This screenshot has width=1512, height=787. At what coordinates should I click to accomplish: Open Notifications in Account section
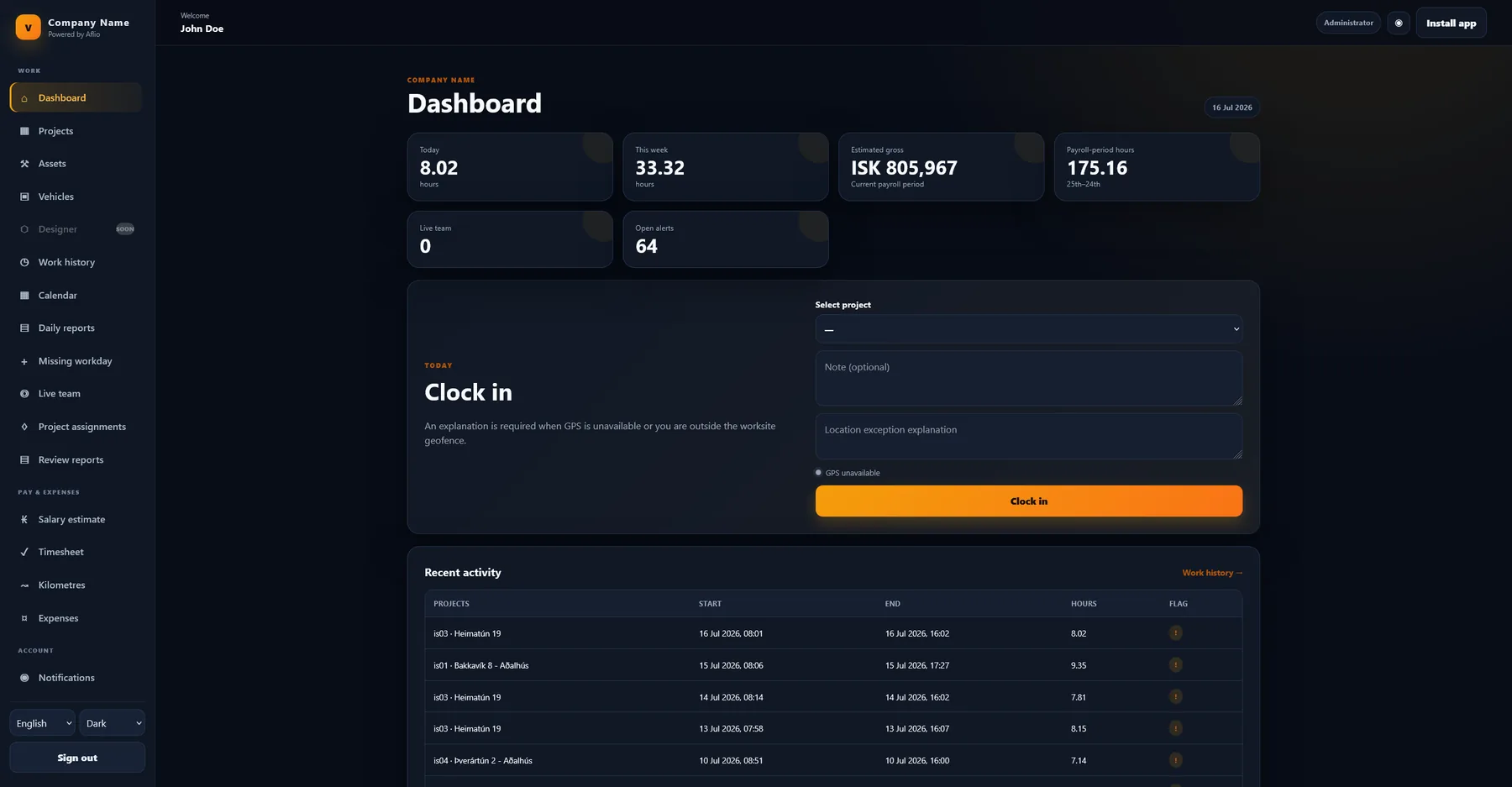coord(76,678)
